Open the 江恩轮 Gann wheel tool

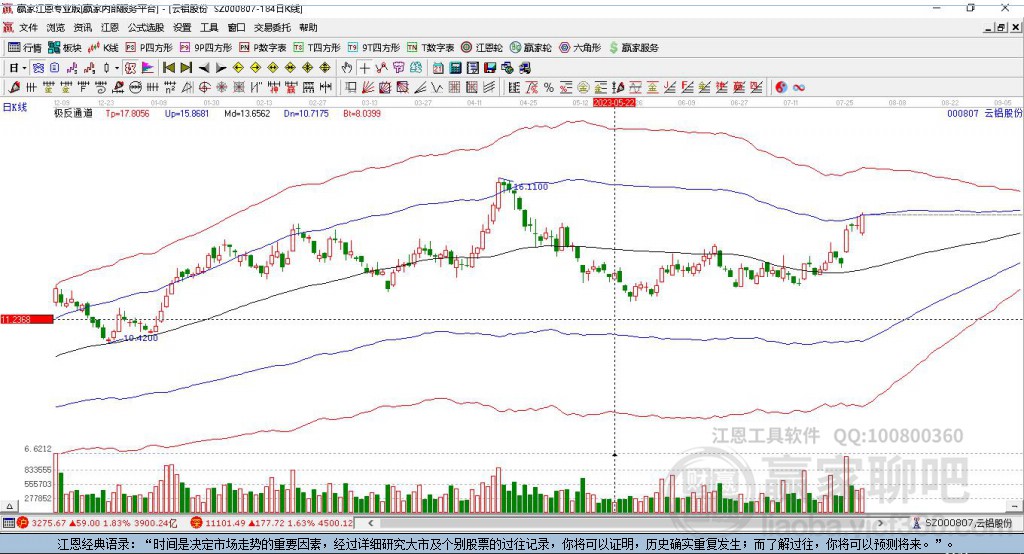(482, 48)
